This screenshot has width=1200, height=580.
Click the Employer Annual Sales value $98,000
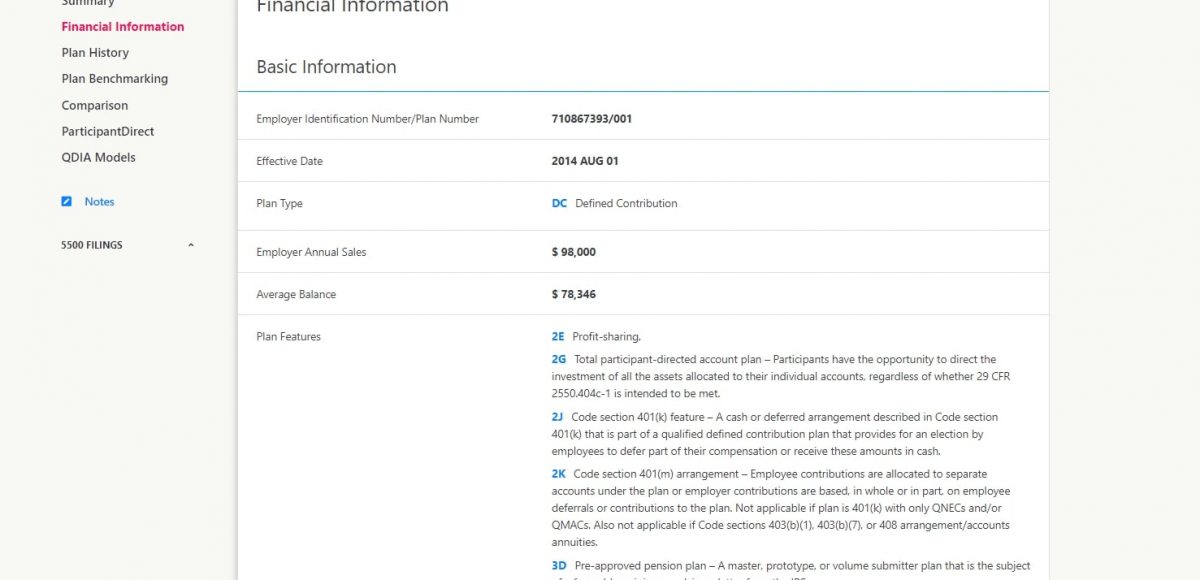[573, 252]
